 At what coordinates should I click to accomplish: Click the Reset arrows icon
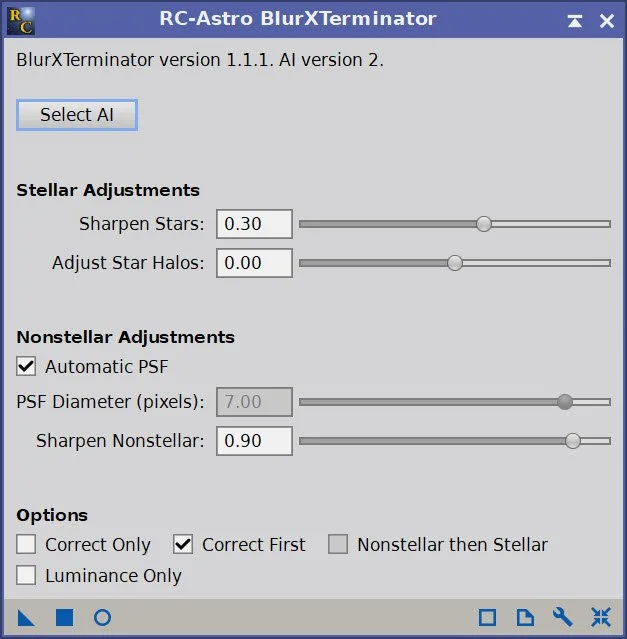click(x=601, y=617)
